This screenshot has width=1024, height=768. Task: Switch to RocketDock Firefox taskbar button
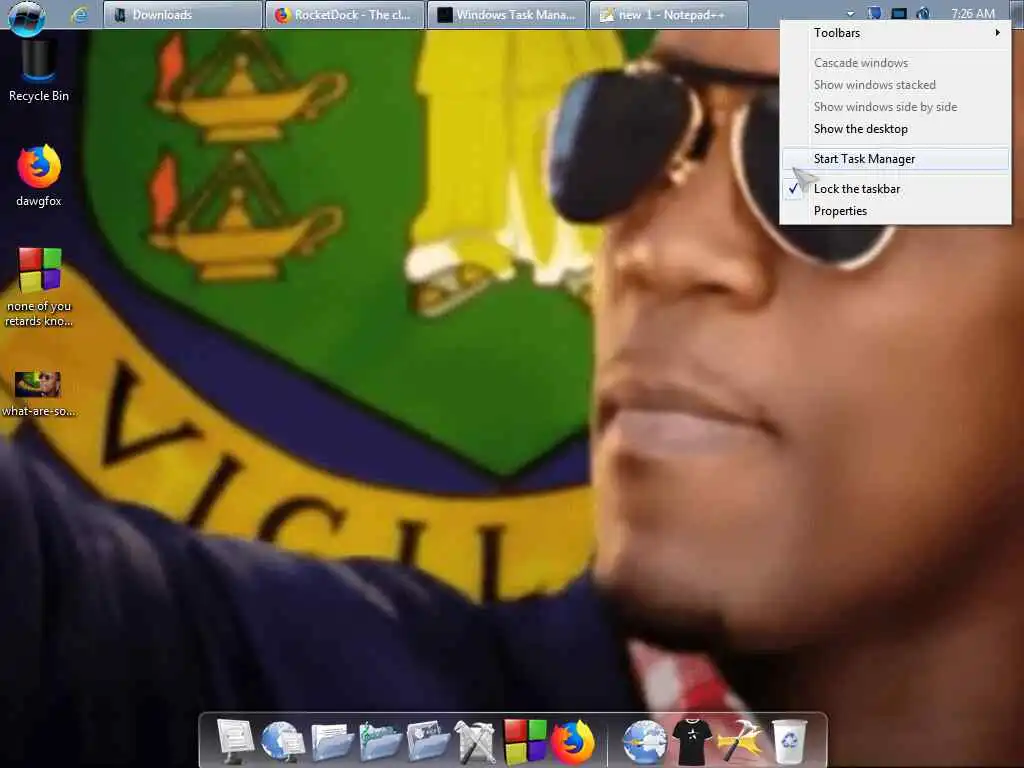(344, 14)
